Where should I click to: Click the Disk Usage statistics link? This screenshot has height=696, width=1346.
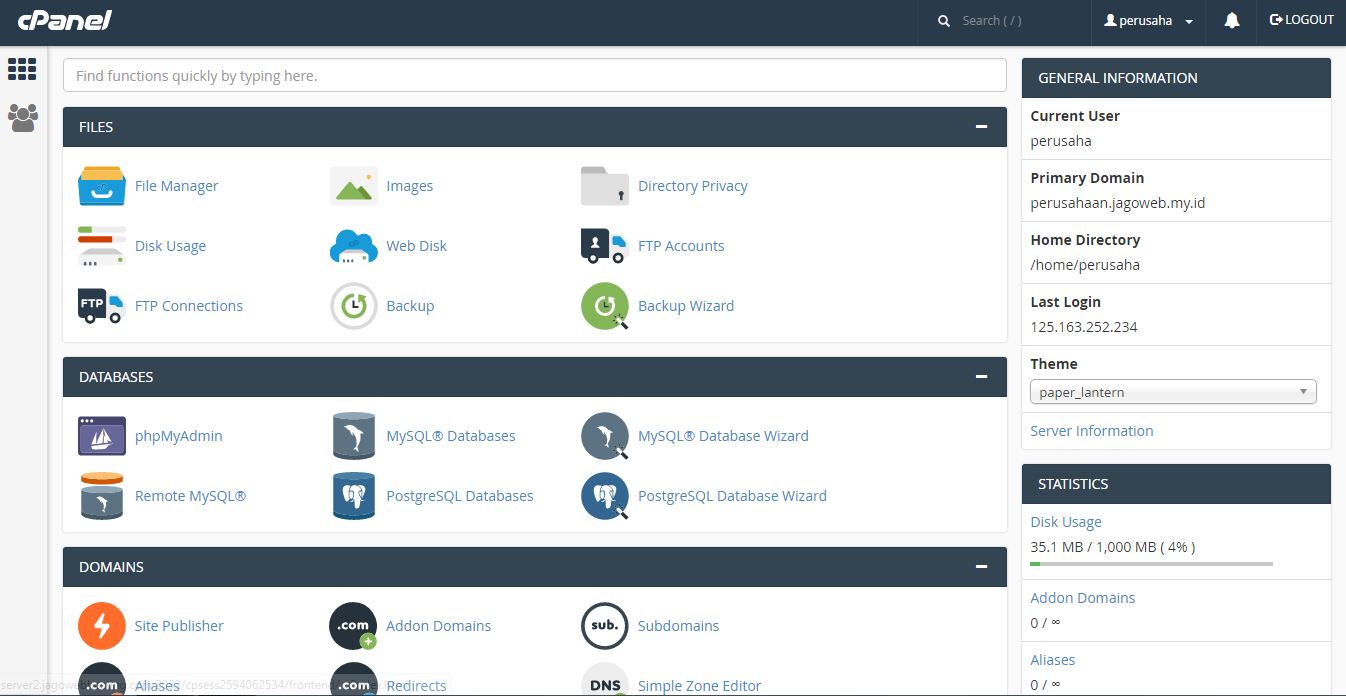pyautogui.click(x=1066, y=522)
